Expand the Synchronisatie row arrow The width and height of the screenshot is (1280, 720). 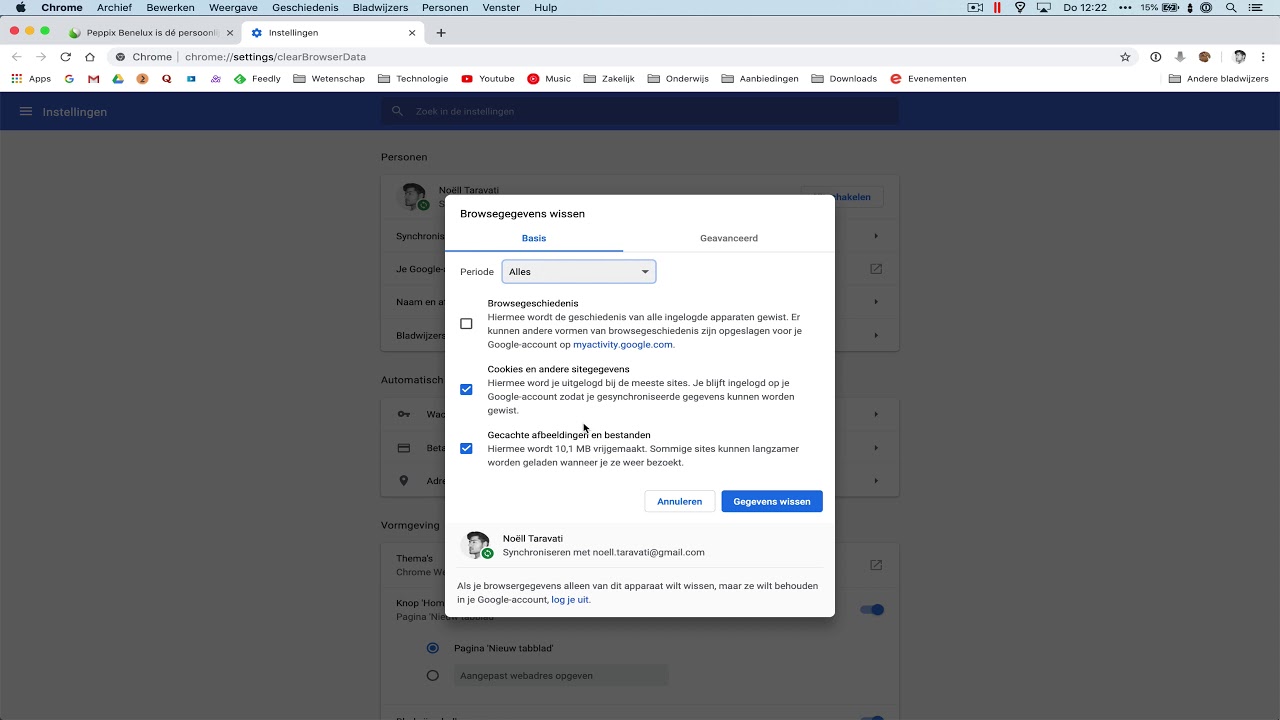tap(876, 237)
